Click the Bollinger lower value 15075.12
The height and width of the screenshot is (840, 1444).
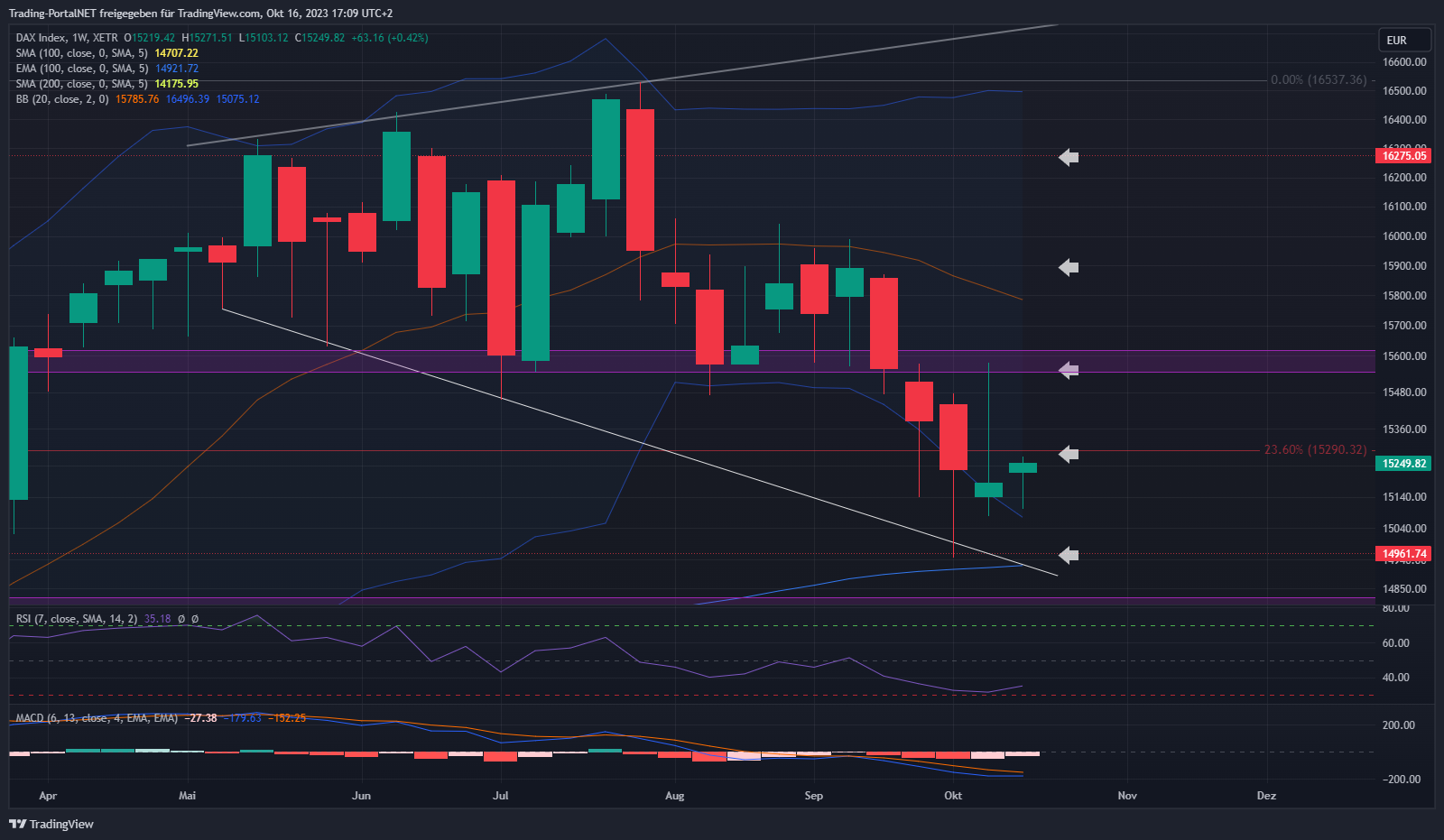pos(237,99)
